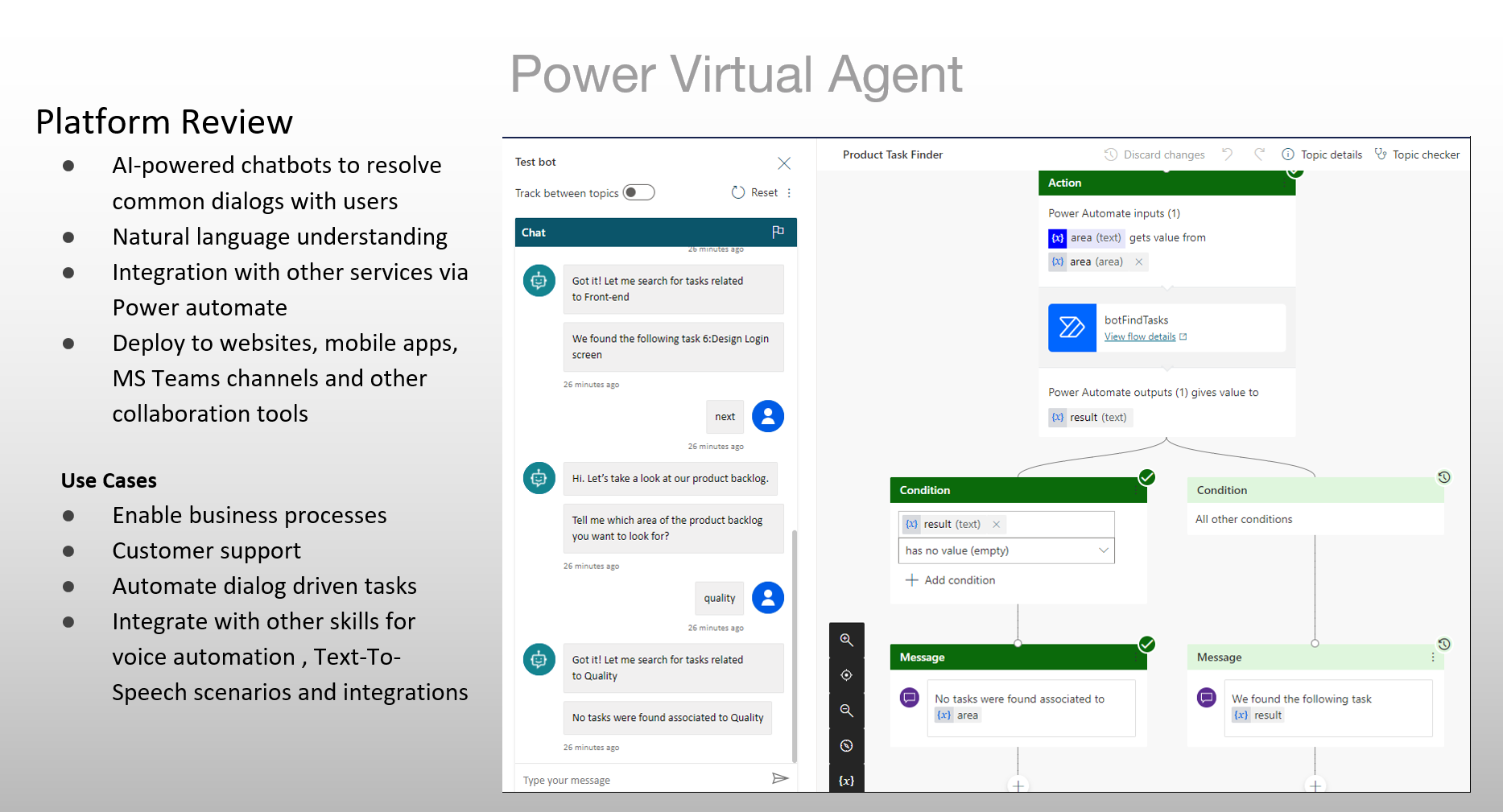Screen dimensions: 1503x812
Task: Select the Action node header
Action: click(x=1166, y=183)
